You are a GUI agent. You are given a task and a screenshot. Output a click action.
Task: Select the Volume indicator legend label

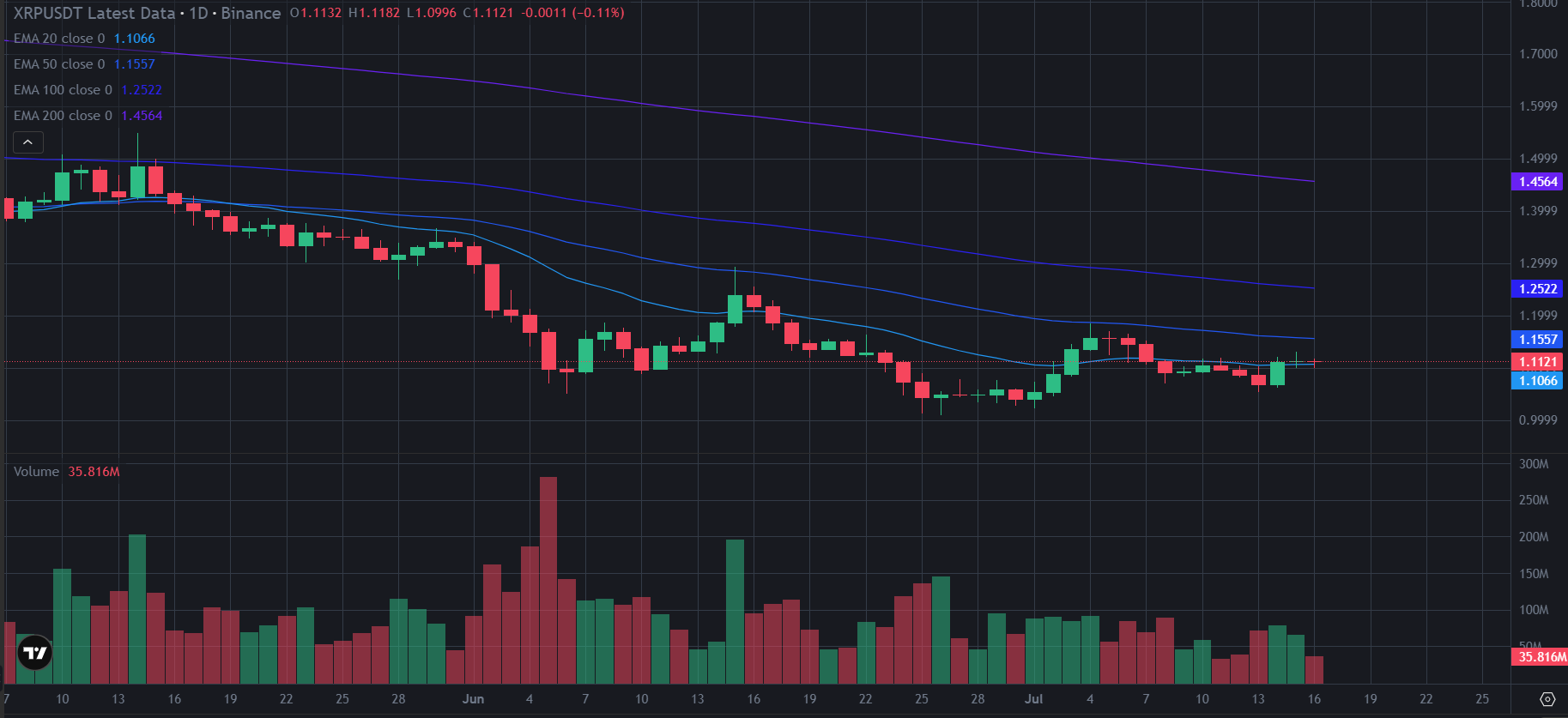[36, 472]
